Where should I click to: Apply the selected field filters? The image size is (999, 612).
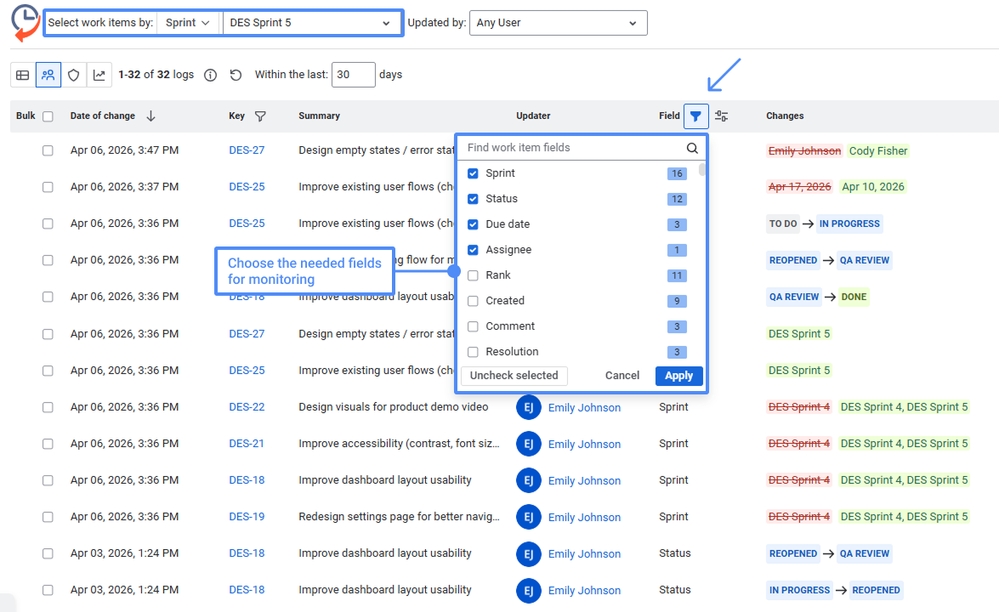[678, 375]
